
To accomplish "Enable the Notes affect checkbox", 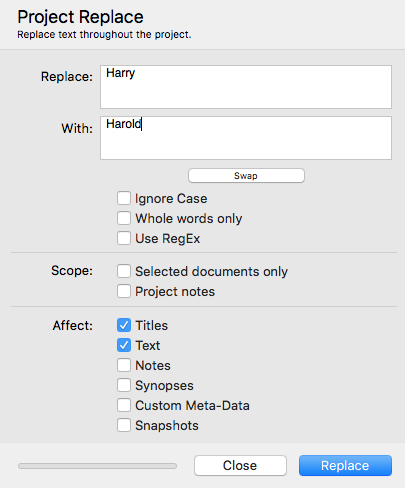I will [124, 365].
